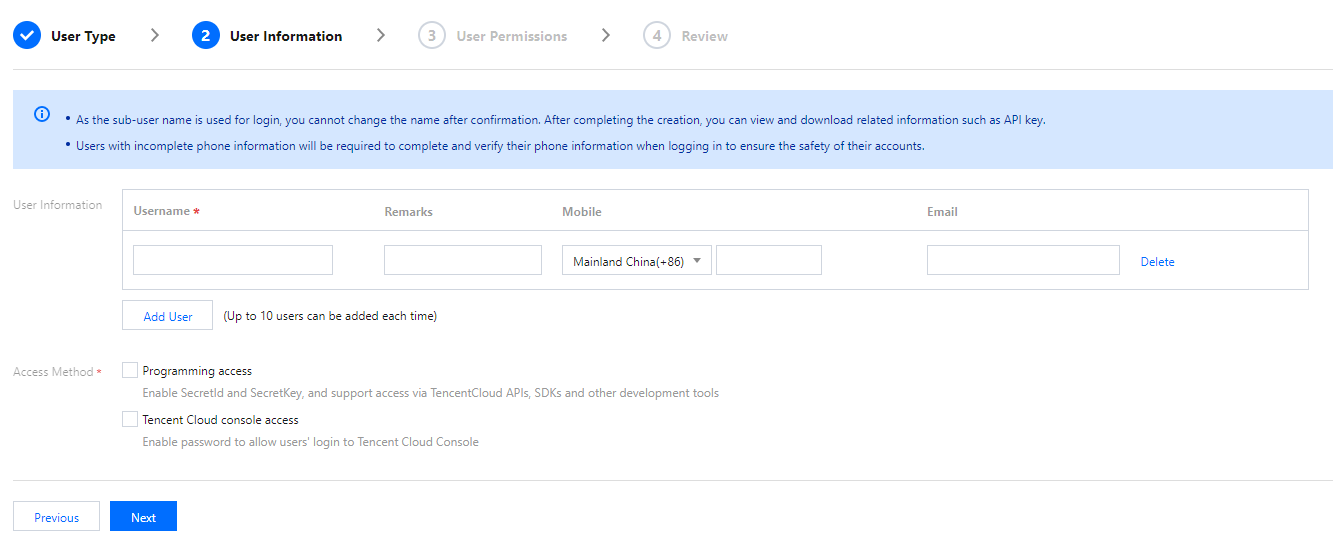Click the User Type completed checkmark icon
Image resolution: width=1341 pixels, height=549 pixels.
26,36
